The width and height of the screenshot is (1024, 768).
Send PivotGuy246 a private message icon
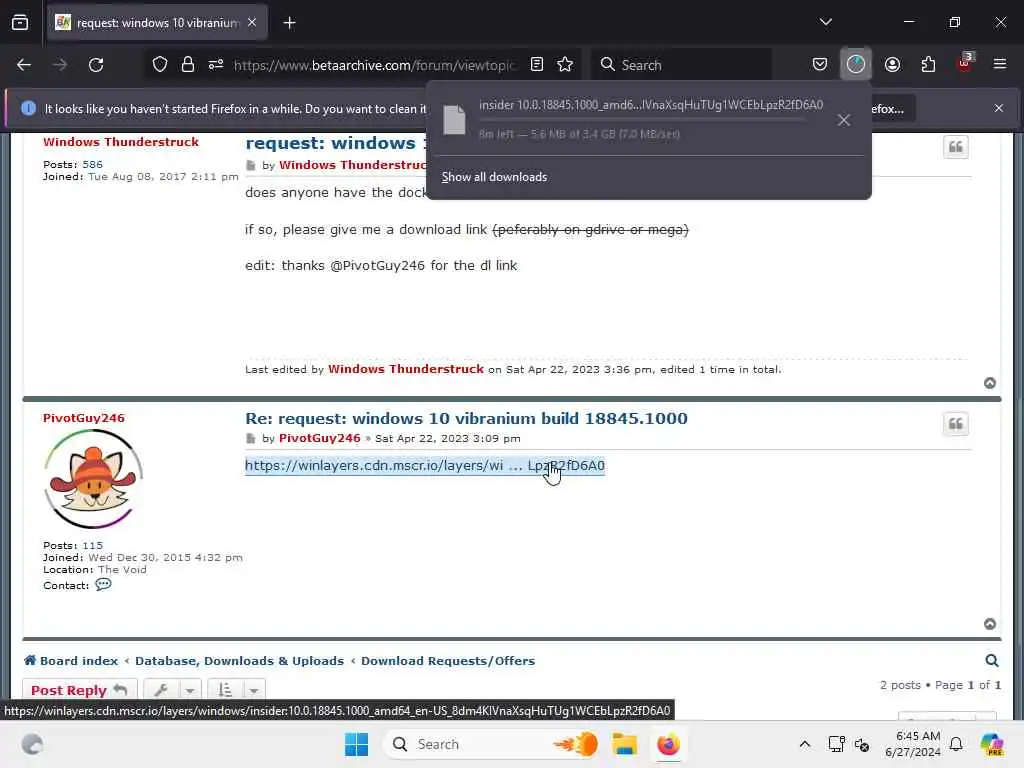[103, 584]
